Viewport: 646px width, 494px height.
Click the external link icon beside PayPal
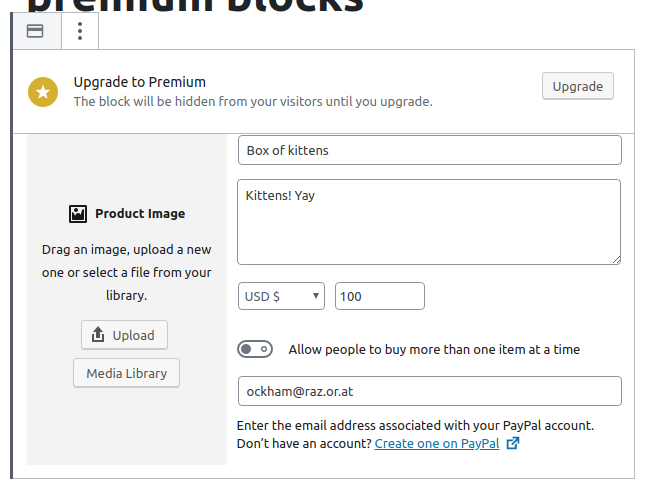point(513,443)
